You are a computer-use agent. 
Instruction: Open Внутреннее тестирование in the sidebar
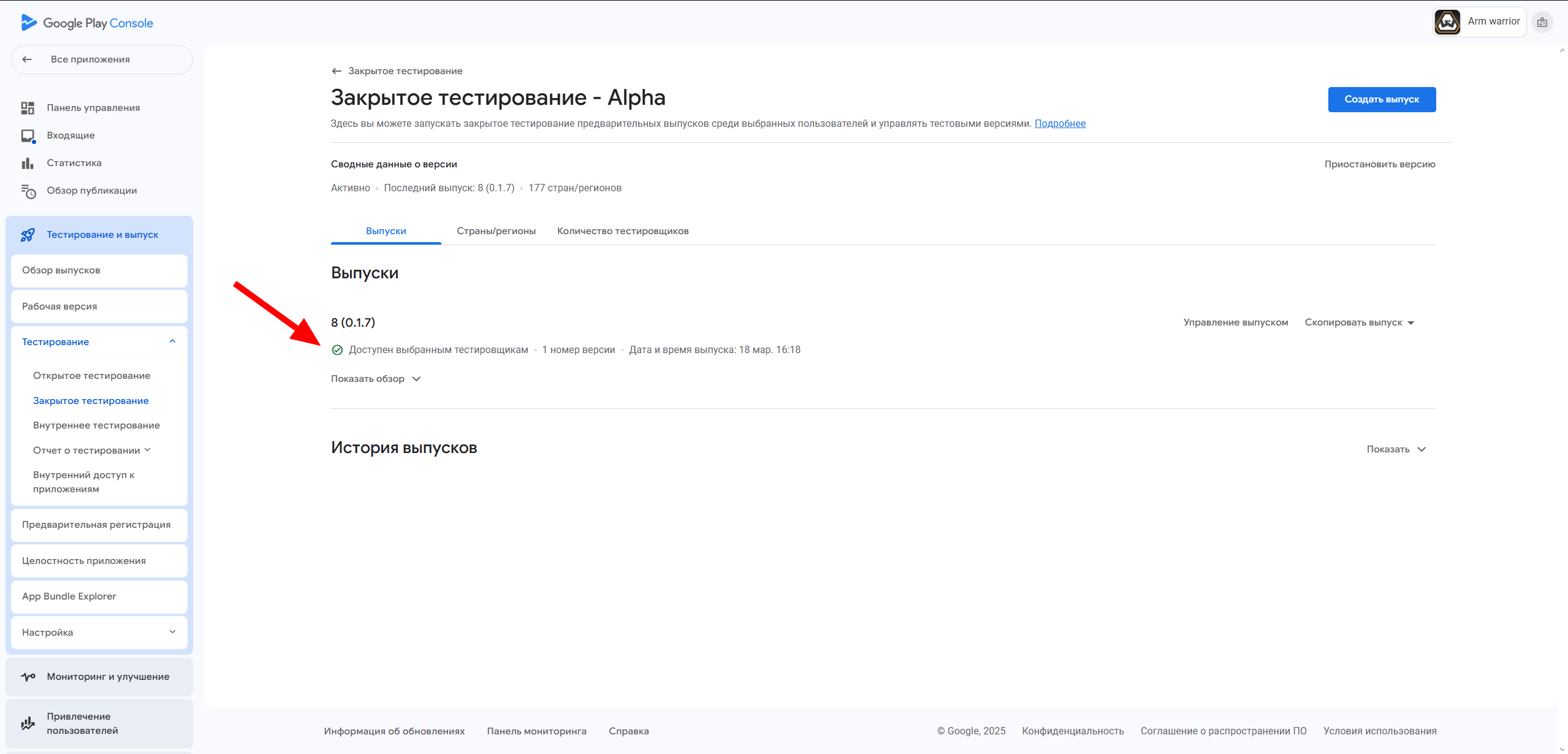point(96,425)
